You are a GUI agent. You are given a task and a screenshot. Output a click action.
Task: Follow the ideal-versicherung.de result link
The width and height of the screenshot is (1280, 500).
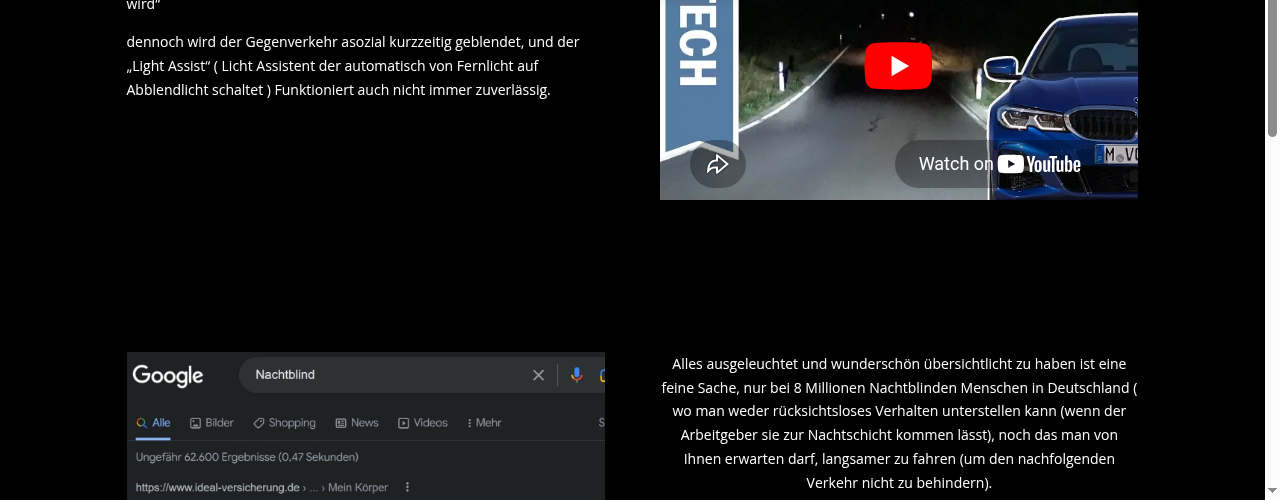(x=218, y=488)
